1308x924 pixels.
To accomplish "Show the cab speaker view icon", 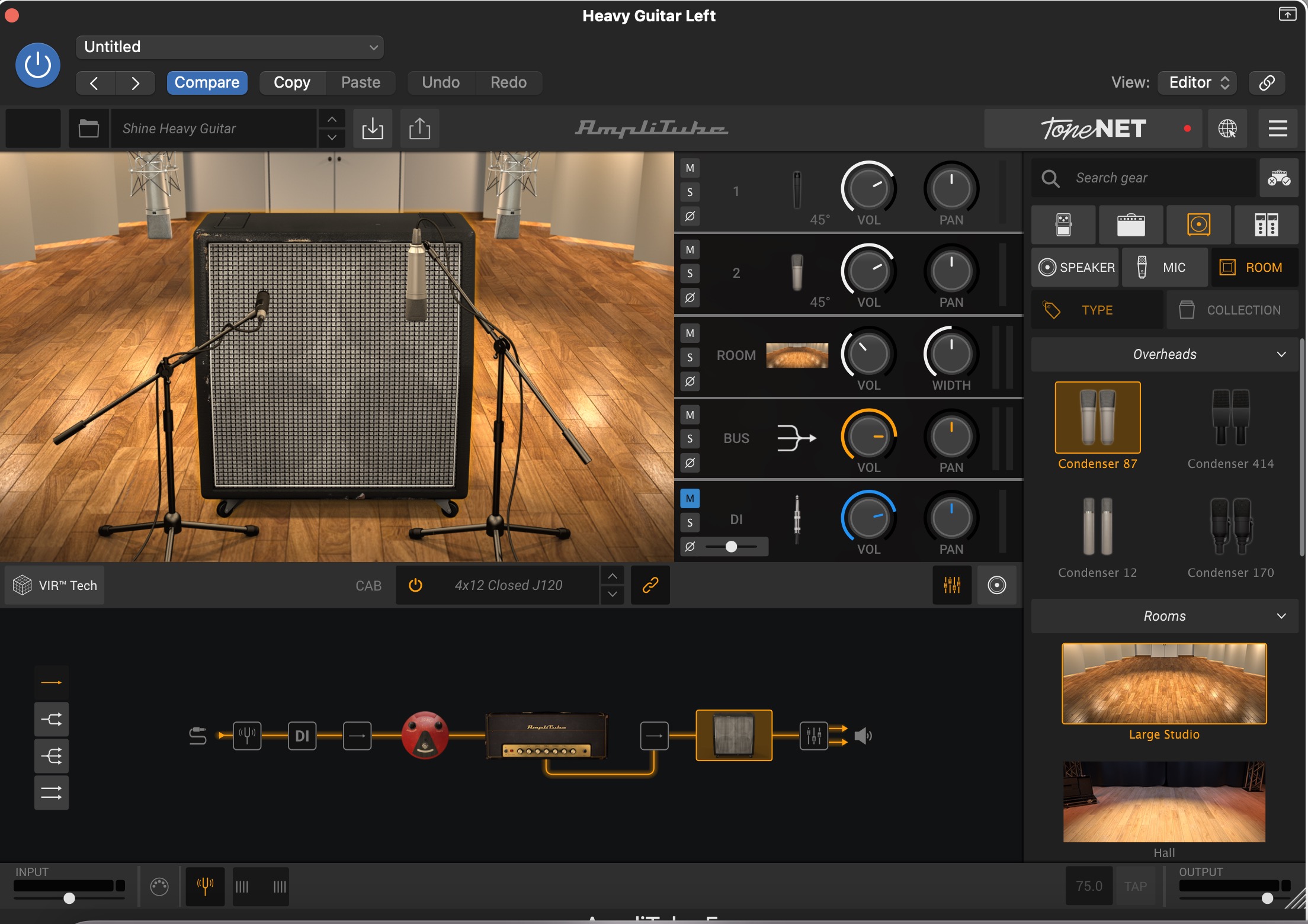I will 997,586.
